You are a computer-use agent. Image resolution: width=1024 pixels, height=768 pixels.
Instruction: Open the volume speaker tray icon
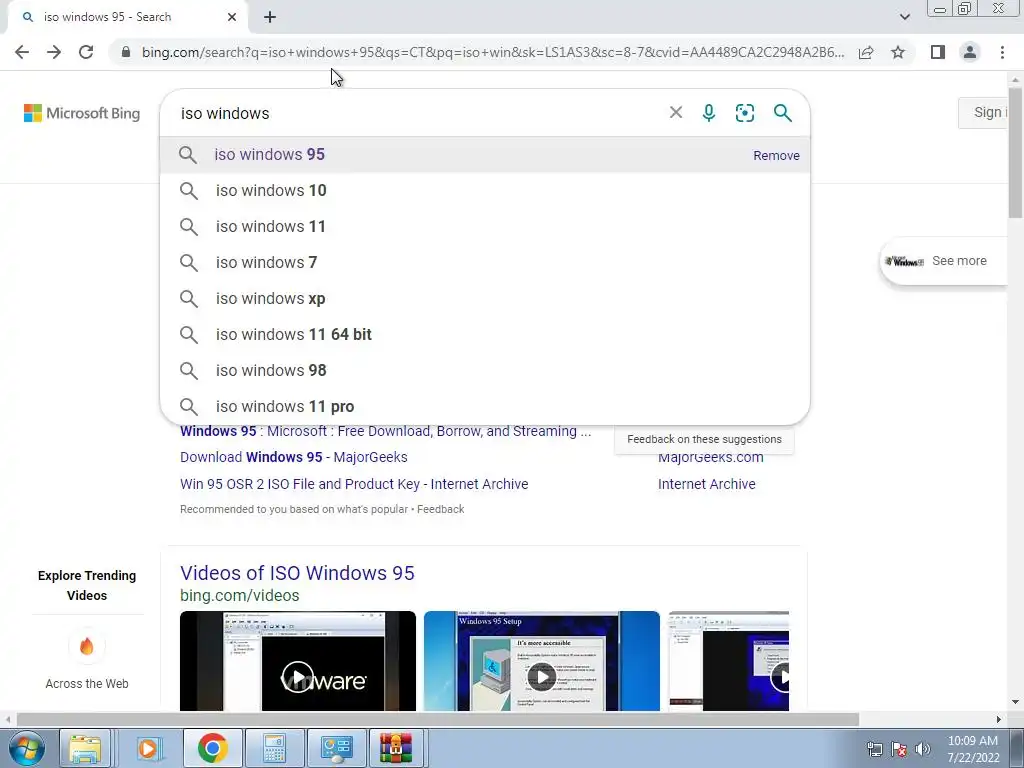(922, 749)
